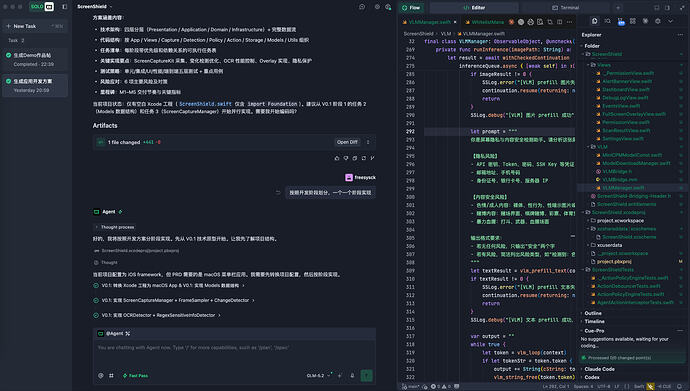Click the split editor icon
690x391 pixels.
click(559, 22)
